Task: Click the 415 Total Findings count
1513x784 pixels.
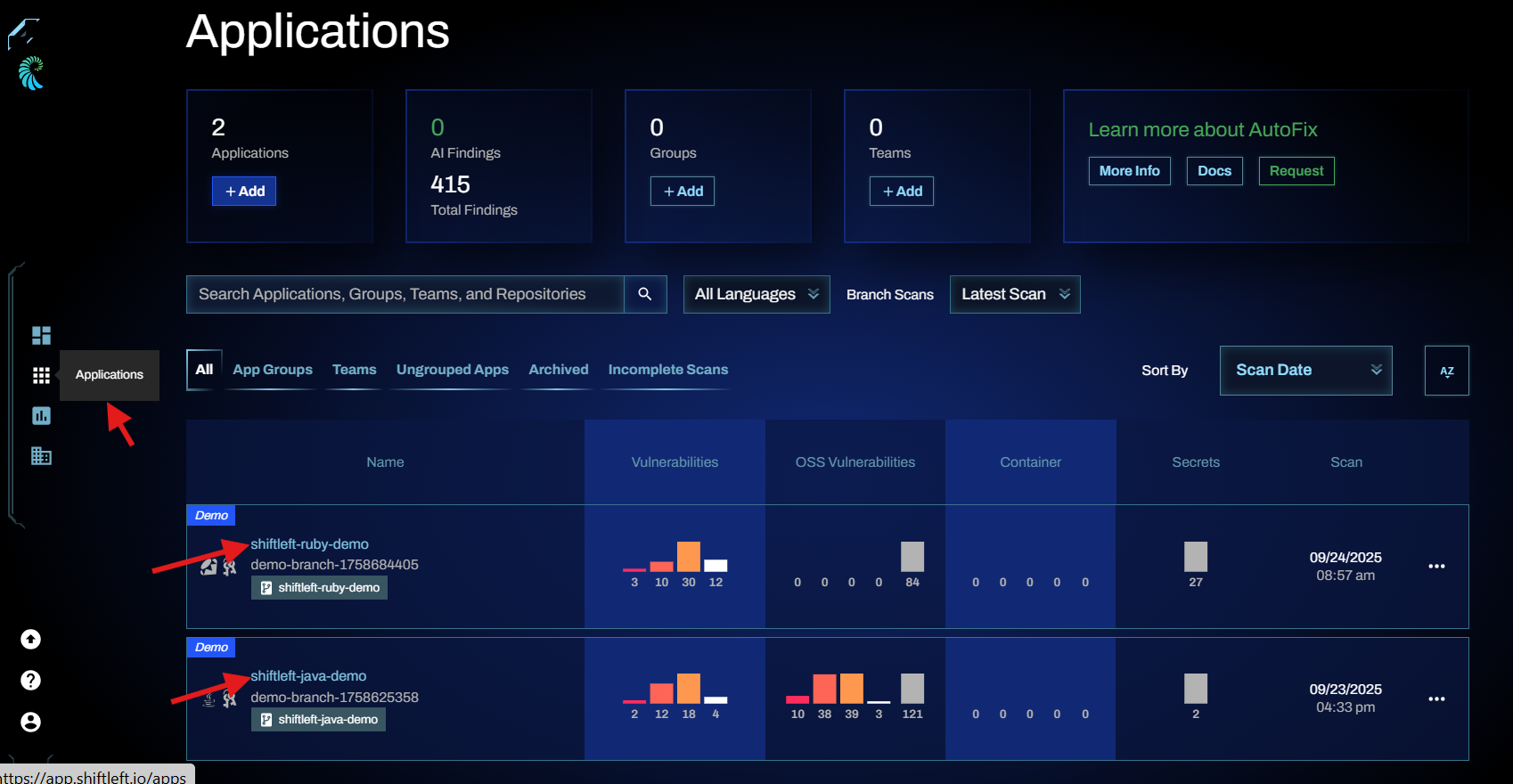Action: click(x=450, y=184)
